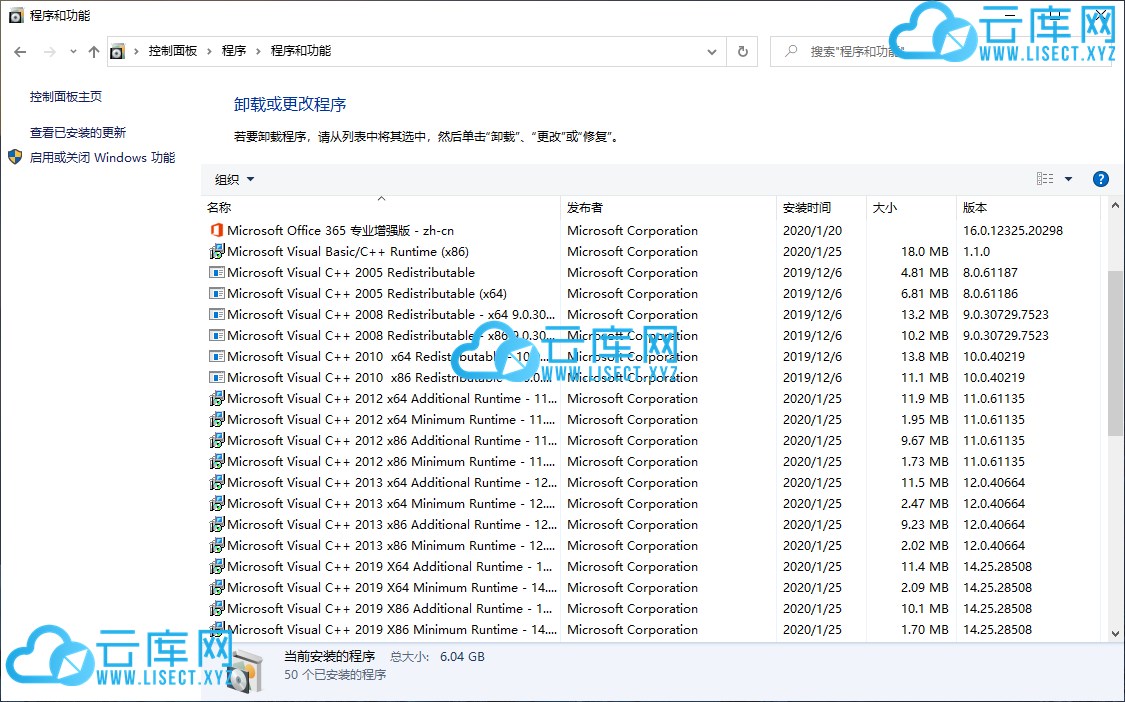The image size is (1125, 702).
Task: Click the Forward navigation arrow
Action: pos(50,52)
